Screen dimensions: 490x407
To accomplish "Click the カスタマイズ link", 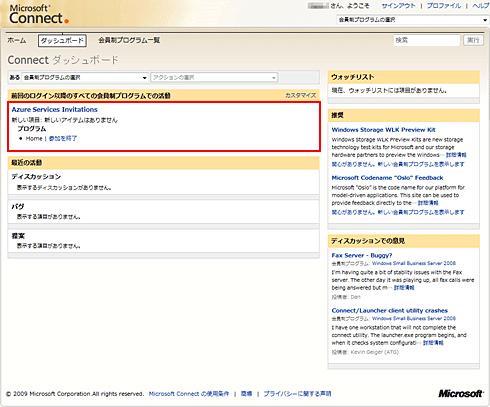I will pos(300,96).
